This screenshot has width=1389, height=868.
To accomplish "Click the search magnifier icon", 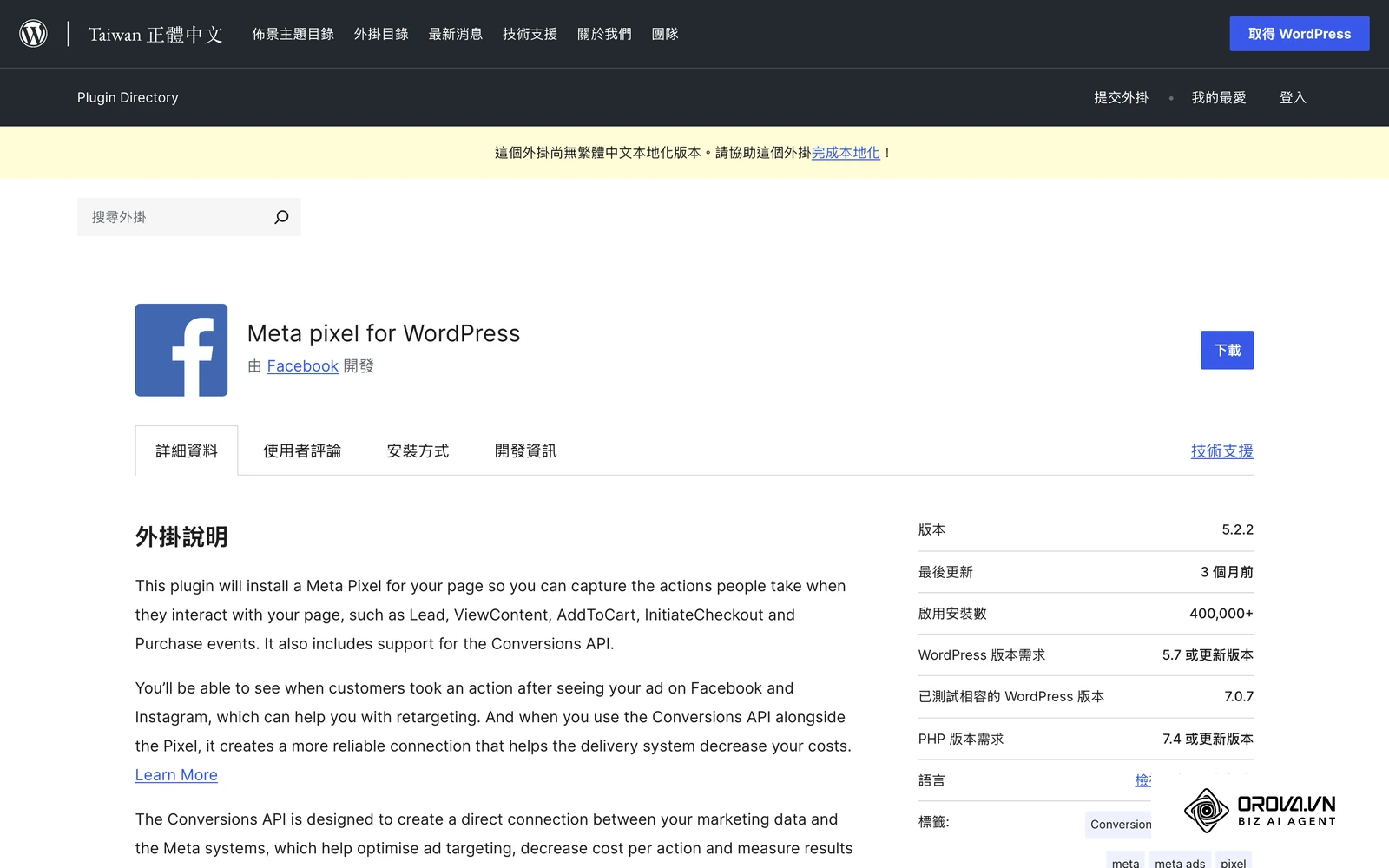I will (281, 217).
